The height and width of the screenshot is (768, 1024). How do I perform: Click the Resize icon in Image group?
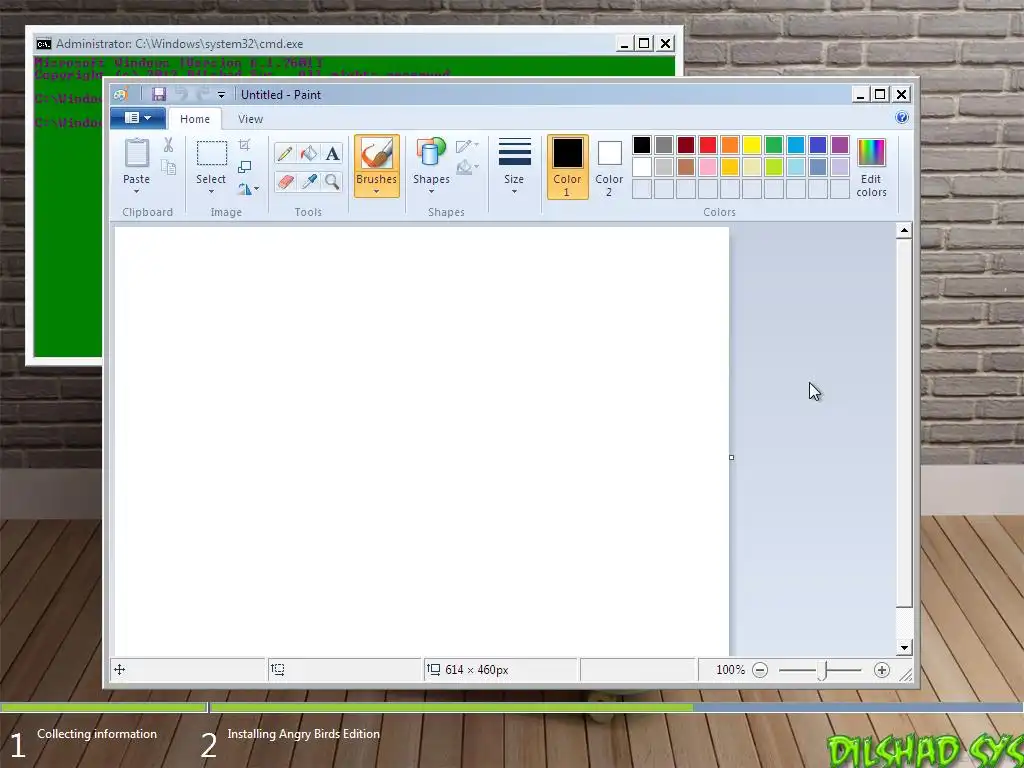tap(245, 167)
